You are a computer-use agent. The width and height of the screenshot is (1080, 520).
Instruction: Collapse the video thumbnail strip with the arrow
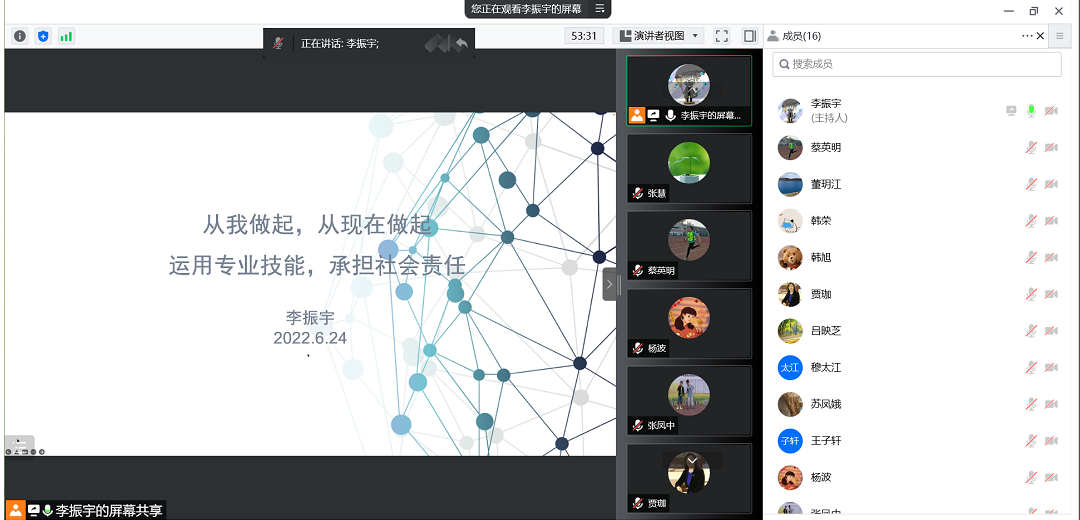coord(610,284)
